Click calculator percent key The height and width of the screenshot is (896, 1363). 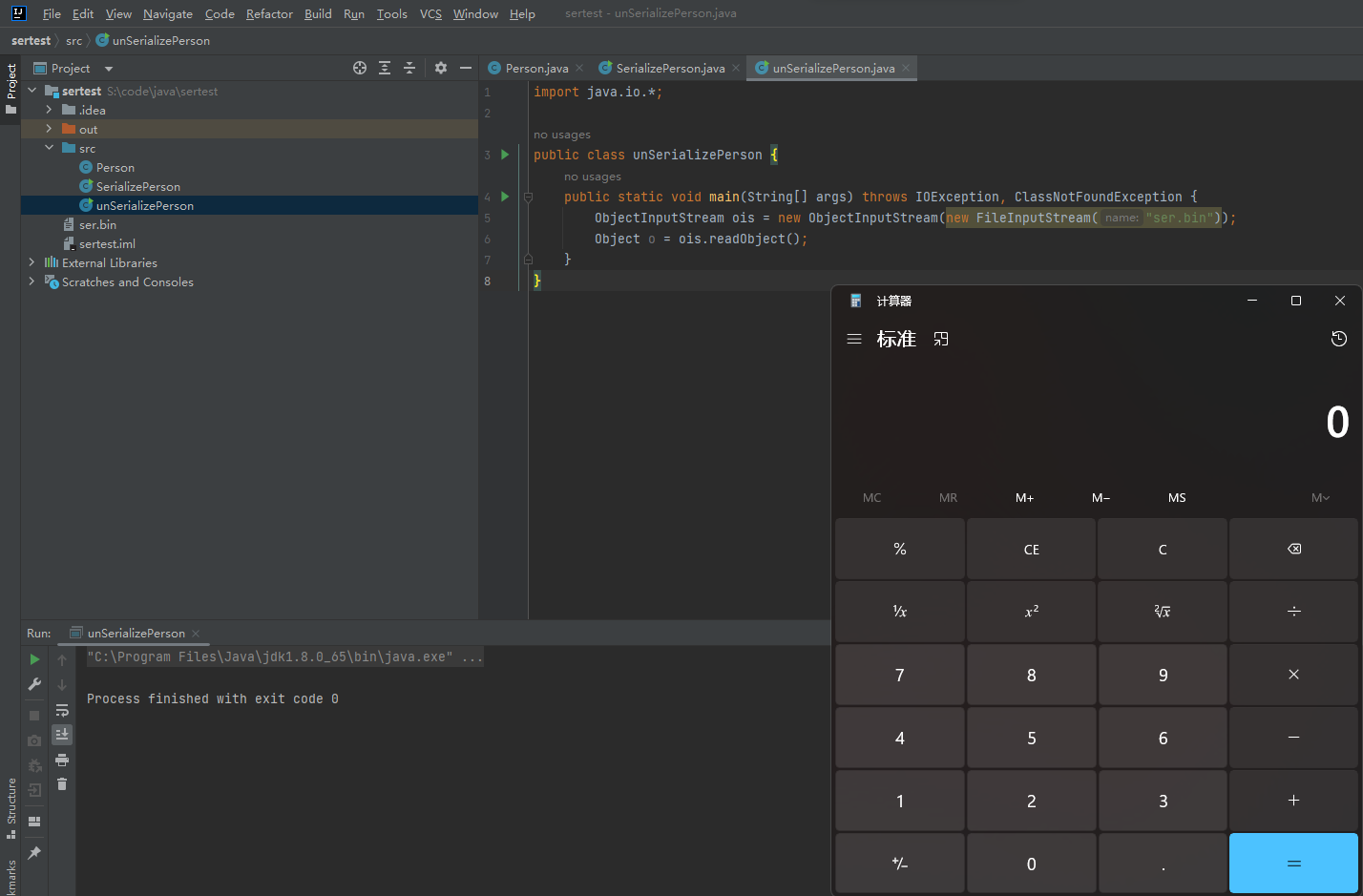point(900,549)
